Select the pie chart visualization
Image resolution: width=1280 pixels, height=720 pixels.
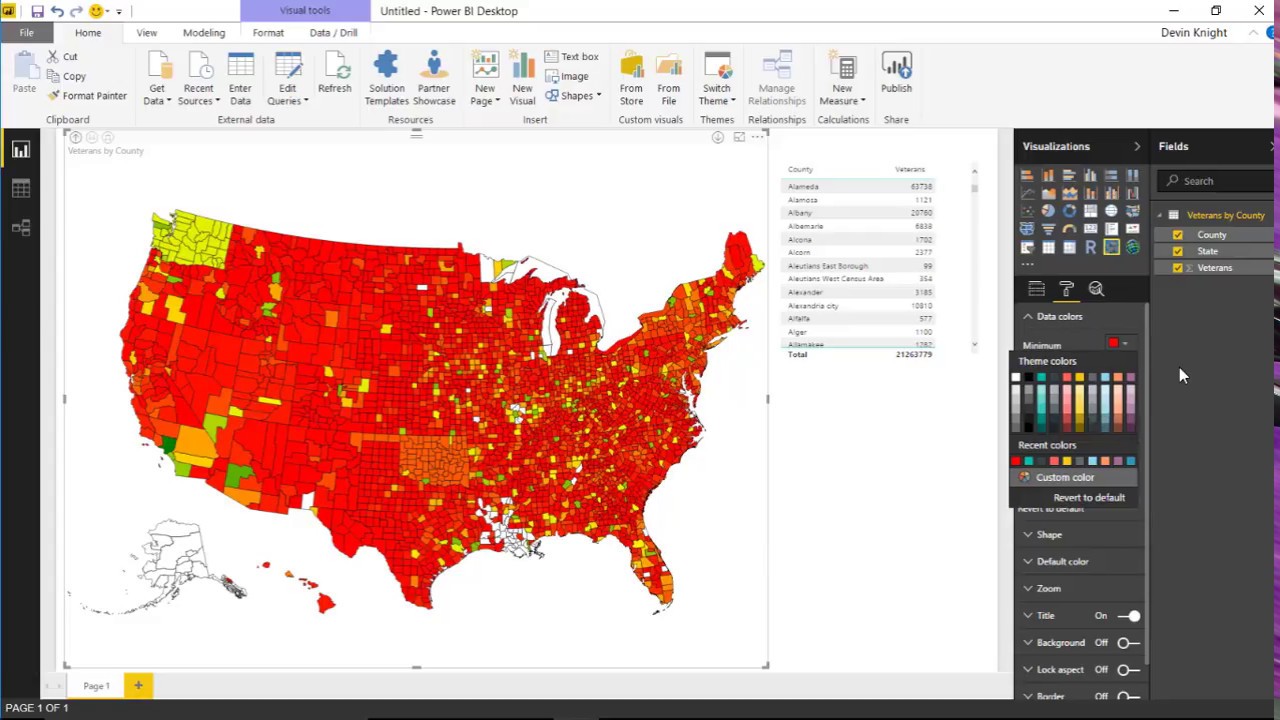pos(1048,211)
